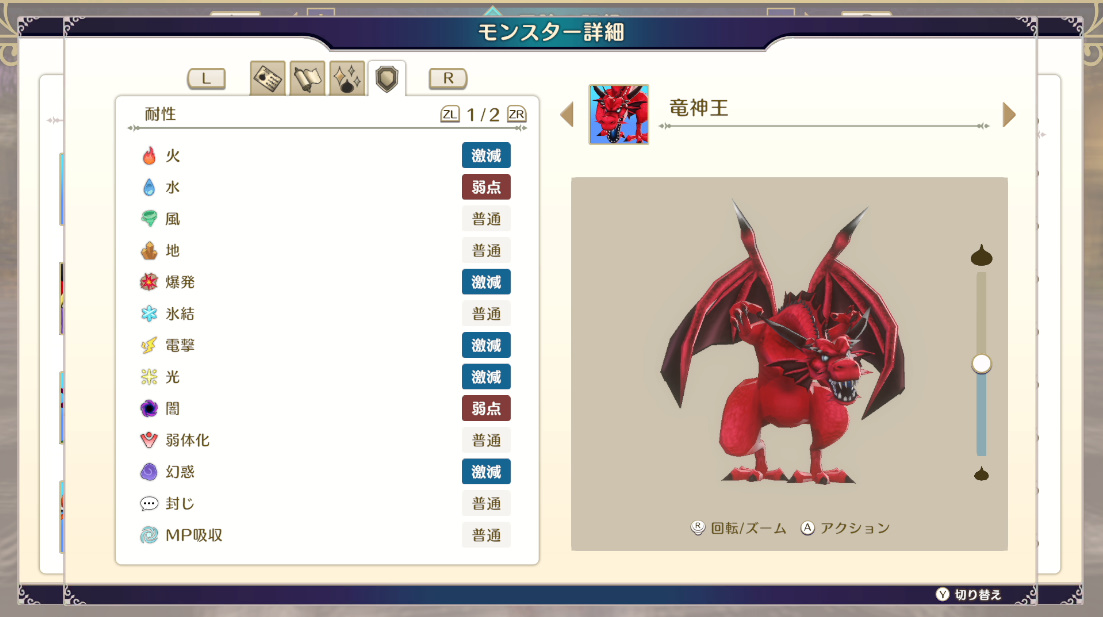Click the 普通 badge for 氷結
The image size is (1103, 617).
486,314
